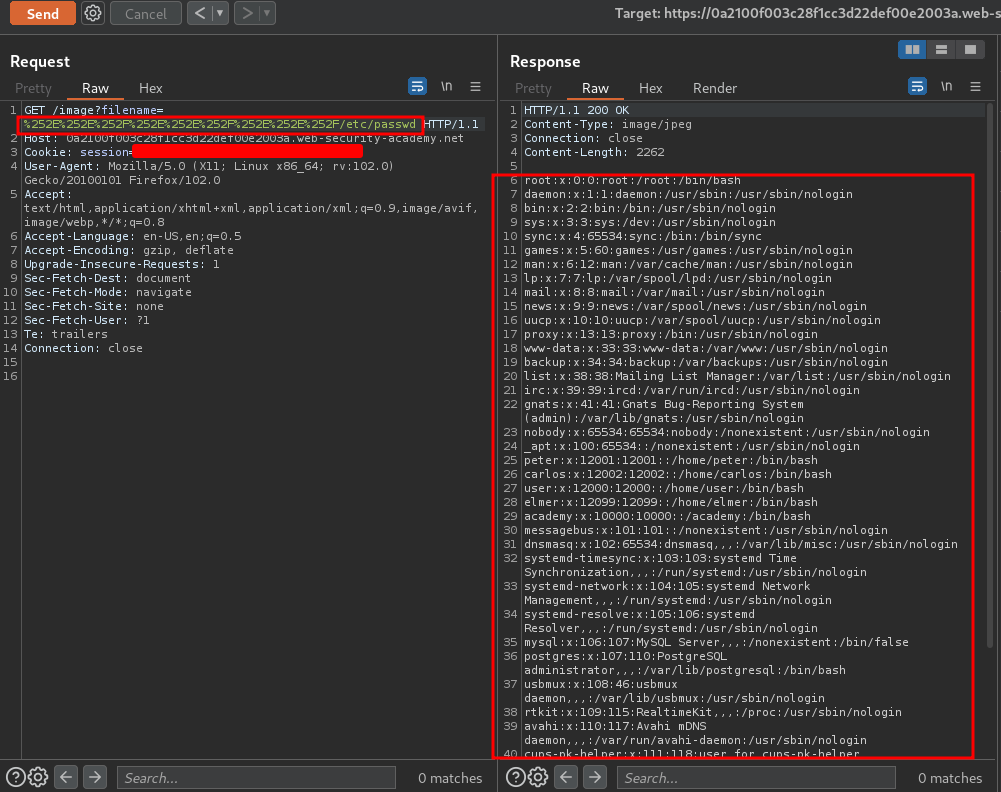
Task: Open help icon under Response panel
Action: [516, 777]
